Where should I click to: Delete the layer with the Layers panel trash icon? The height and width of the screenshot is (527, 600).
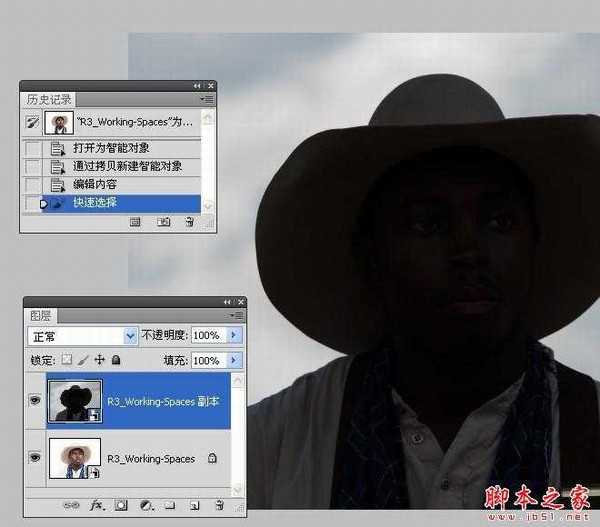coord(220,505)
